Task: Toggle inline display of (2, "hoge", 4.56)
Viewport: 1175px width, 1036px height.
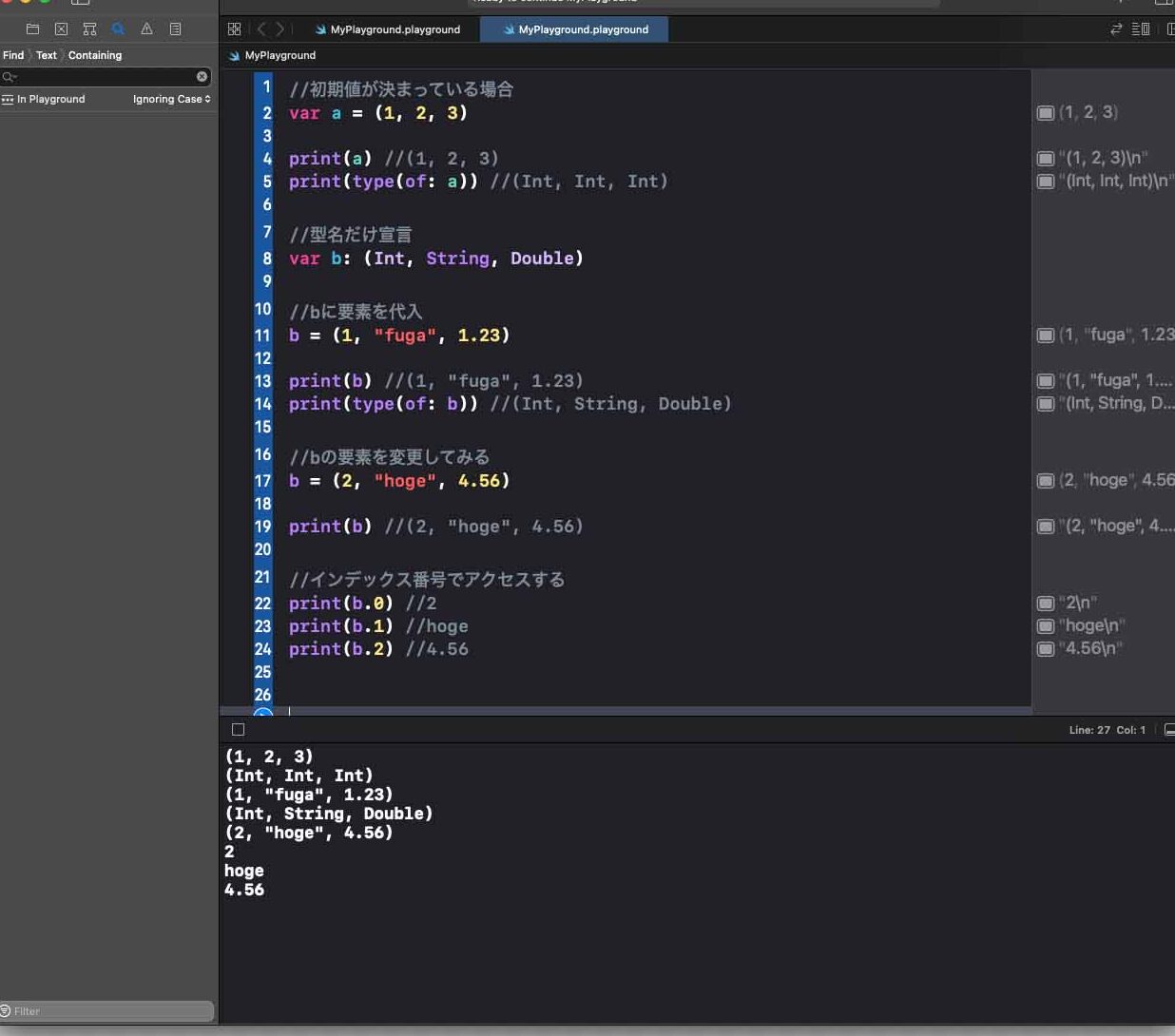Action: 1046,480
